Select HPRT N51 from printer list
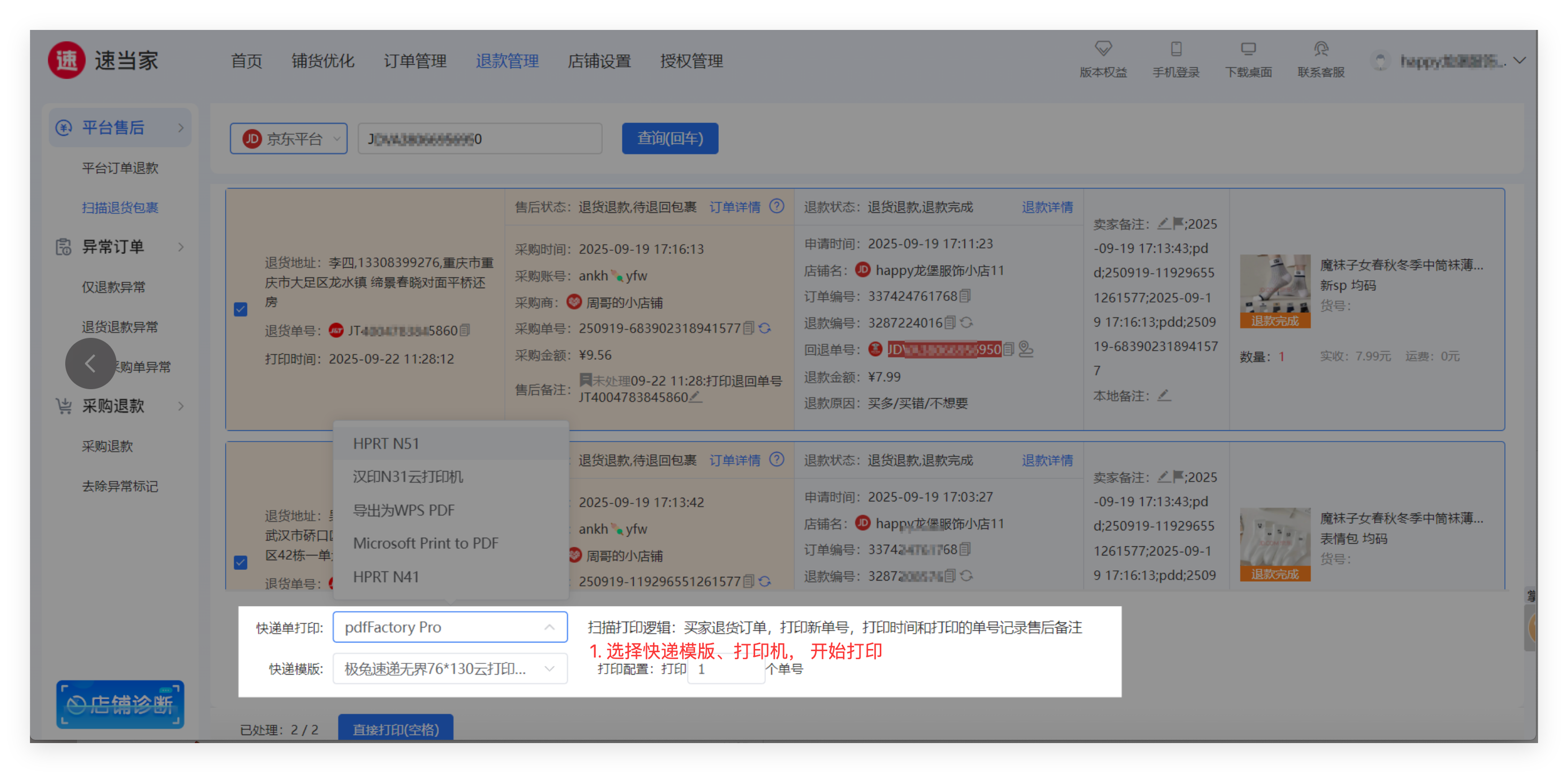This screenshot has width=1568, height=773. pos(386,444)
